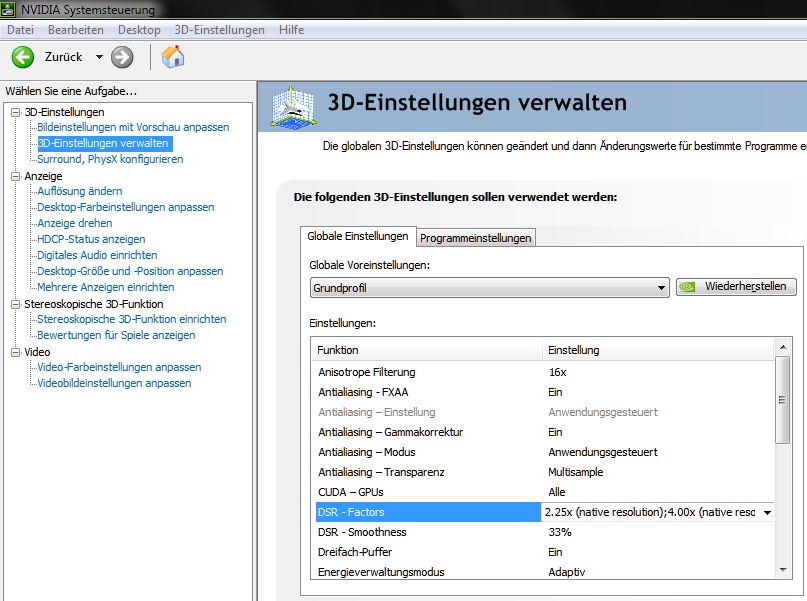Viewport: 807px width, 601px height.
Task: Click the gray Forward arrow icon
Action: (122, 57)
